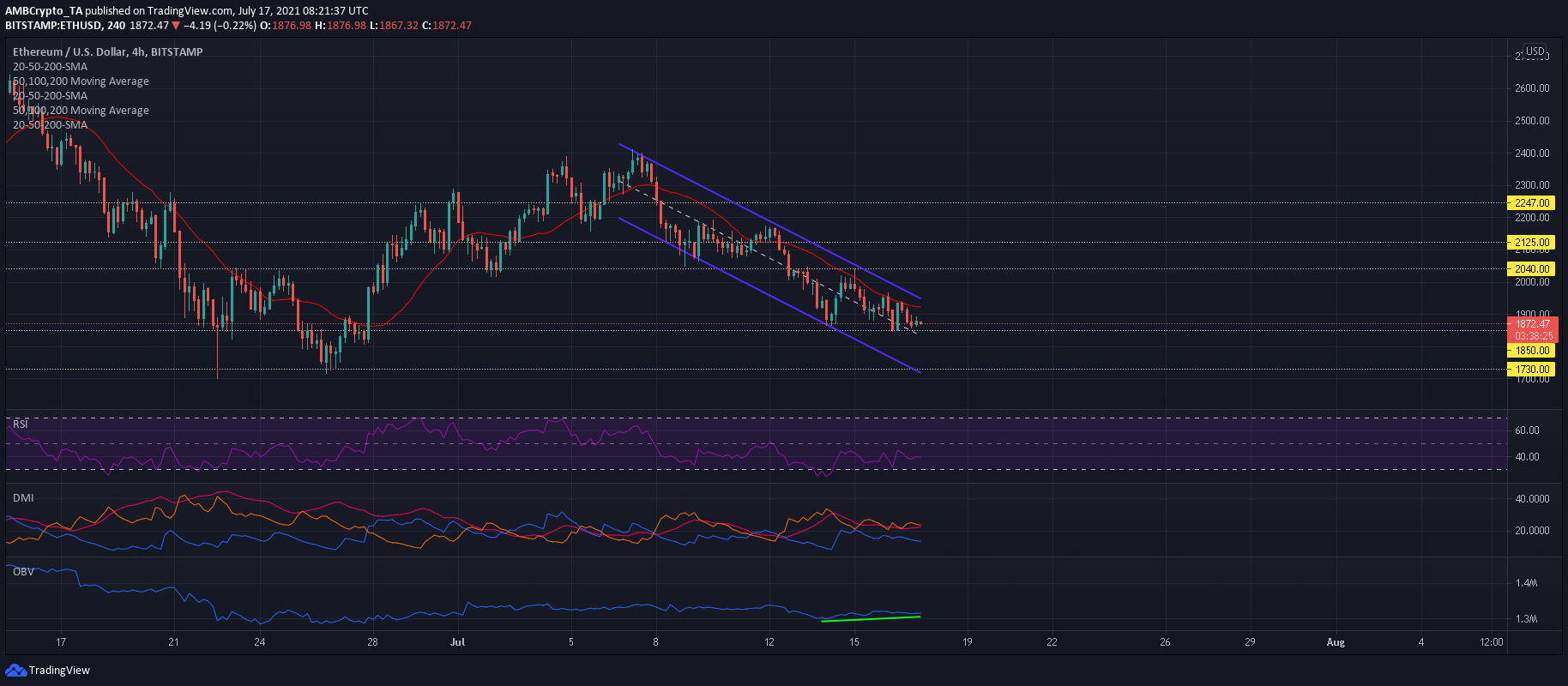This screenshot has height=686, width=1568.
Task: Click the TradingView logo icon
Action: point(15,670)
